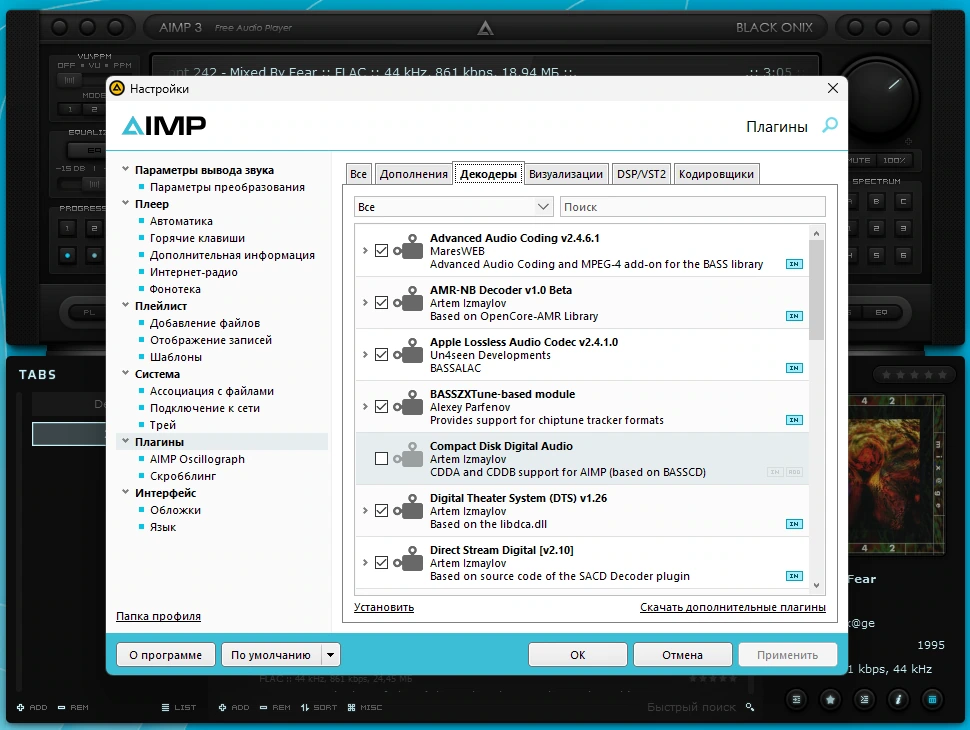The width and height of the screenshot is (970, 730).
Task: Open the Кодировщики tab
Action: pyautogui.click(x=716, y=174)
